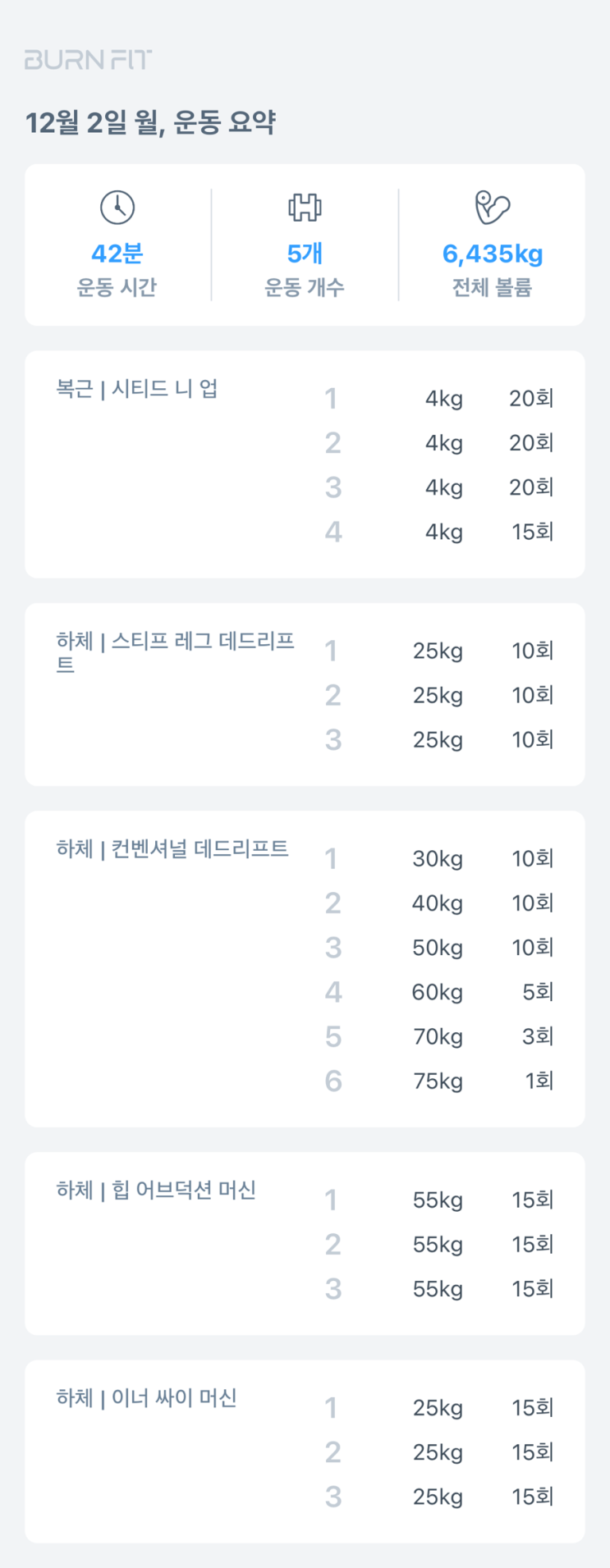Open the 컨벤셔널 데드리프트 exercise entry
610x1568 pixels.
(x=172, y=848)
